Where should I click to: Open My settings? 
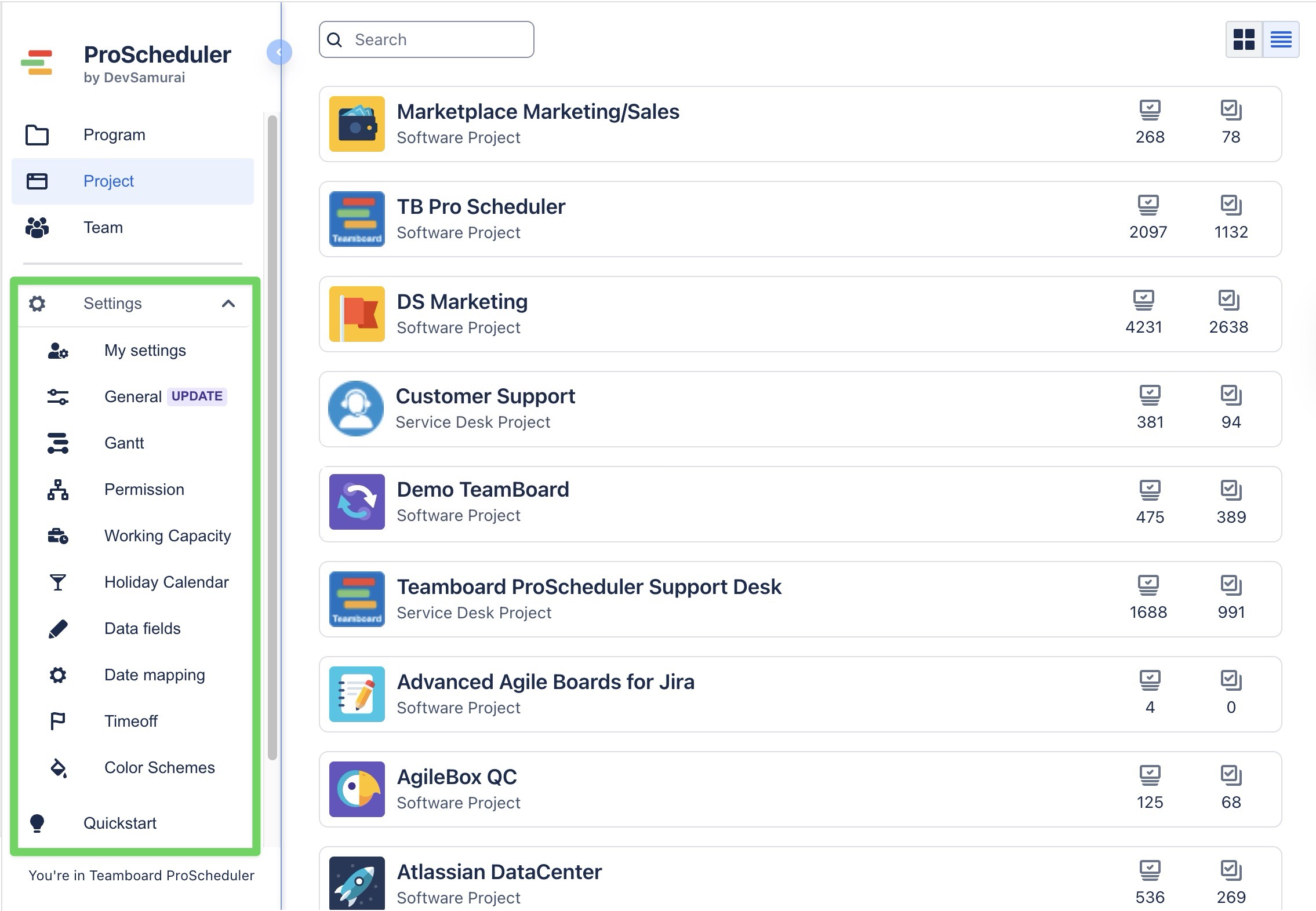pyautogui.click(x=145, y=351)
